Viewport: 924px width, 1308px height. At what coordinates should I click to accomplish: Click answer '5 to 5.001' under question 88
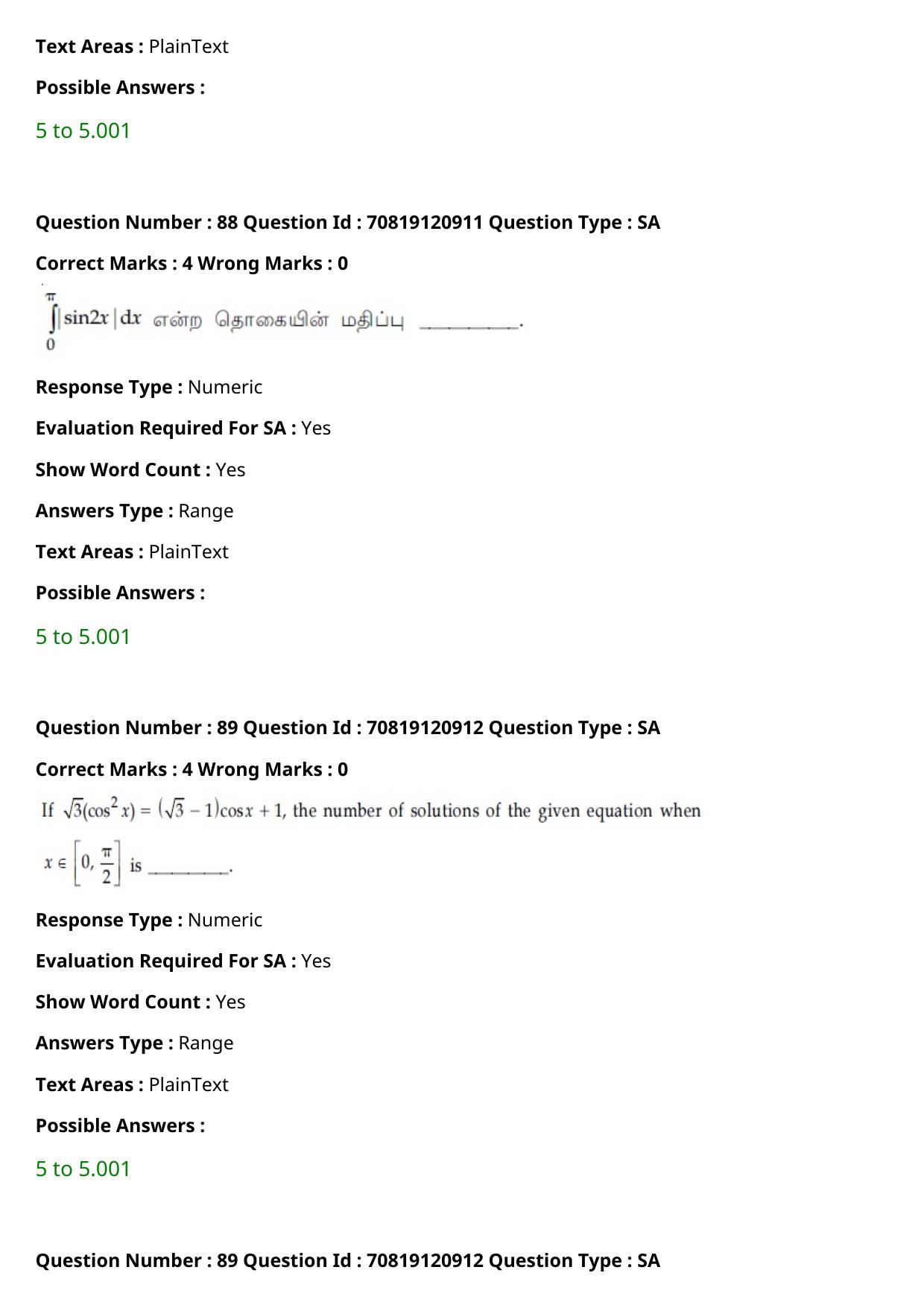click(83, 636)
